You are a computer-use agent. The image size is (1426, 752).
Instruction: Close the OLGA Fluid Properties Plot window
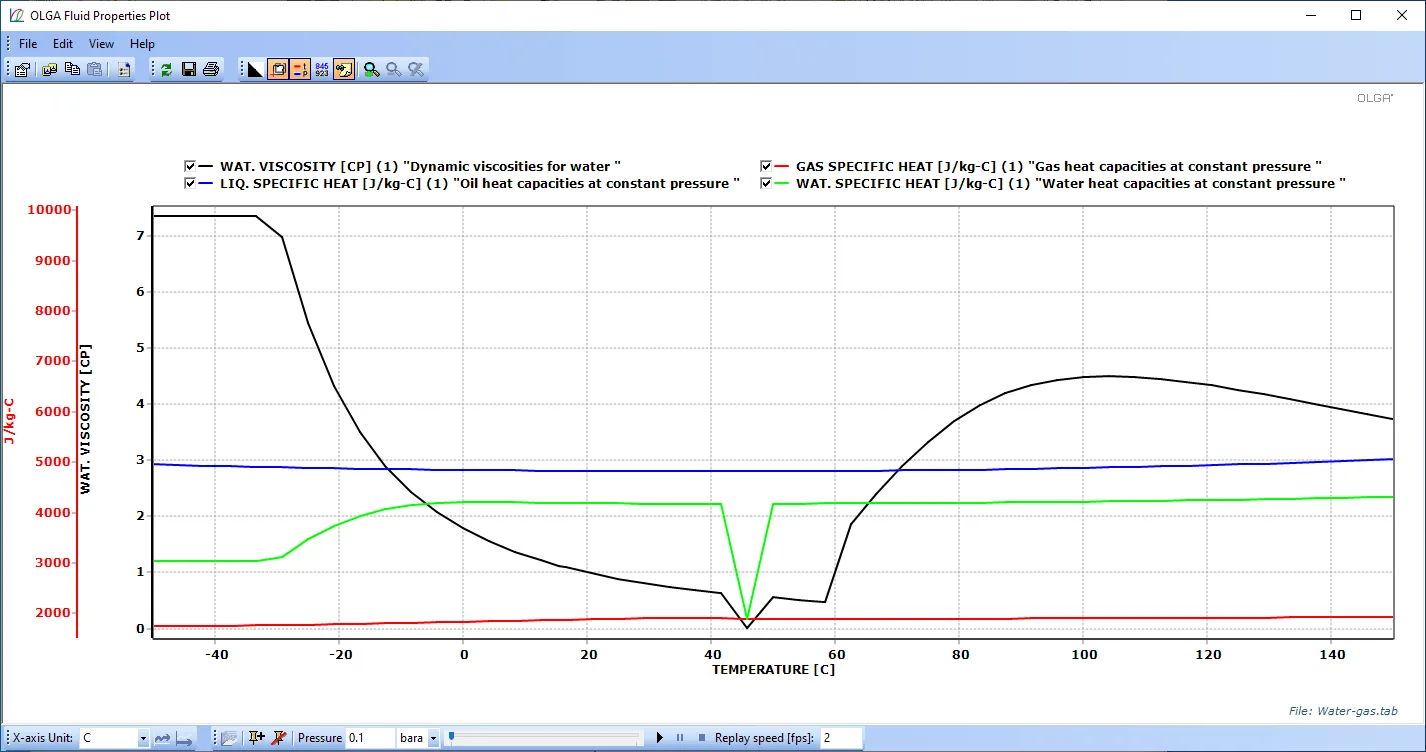pyautogui.click(x=1402, y=15)
